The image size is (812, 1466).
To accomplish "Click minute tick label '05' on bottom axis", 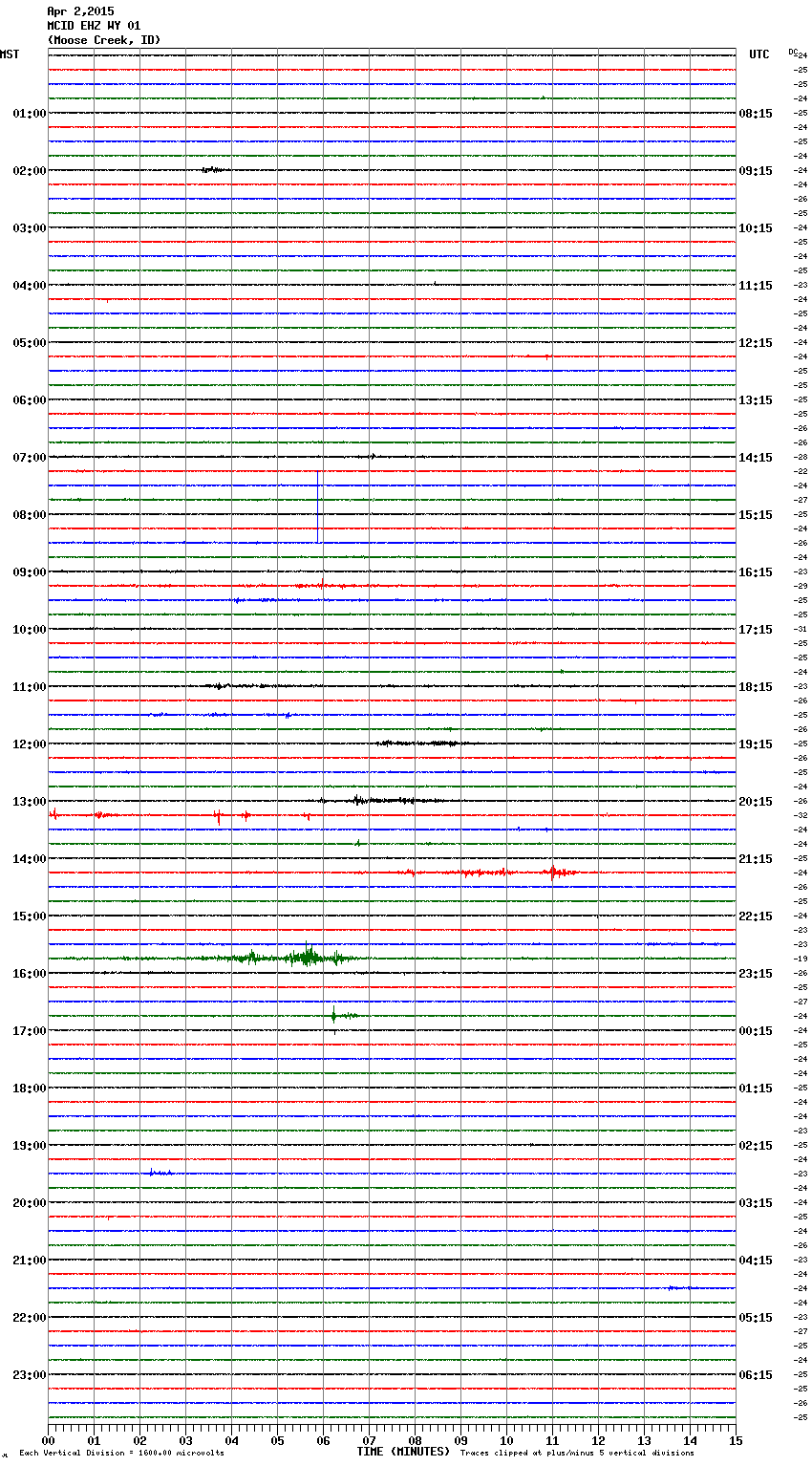I will tap(277, 1440).
